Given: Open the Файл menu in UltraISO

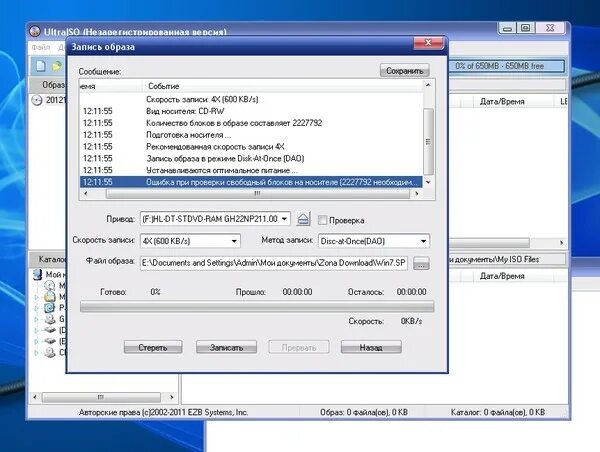Looking at the screenshot, I should (41, 47).
